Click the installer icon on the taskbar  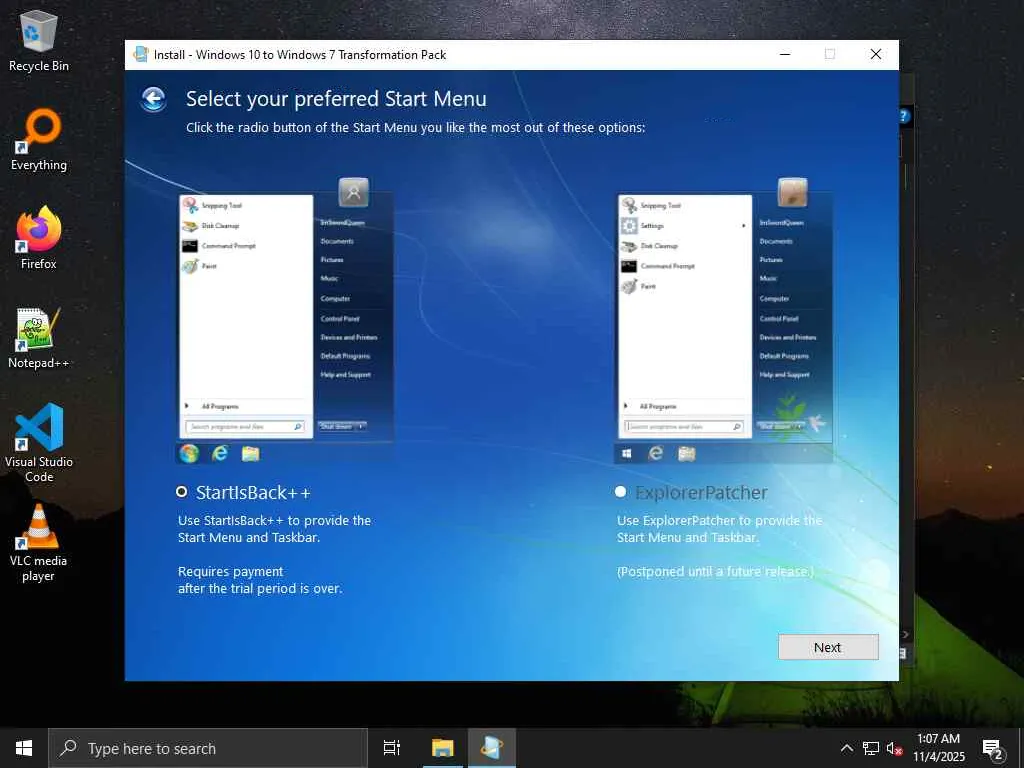(x=492, y=748)
